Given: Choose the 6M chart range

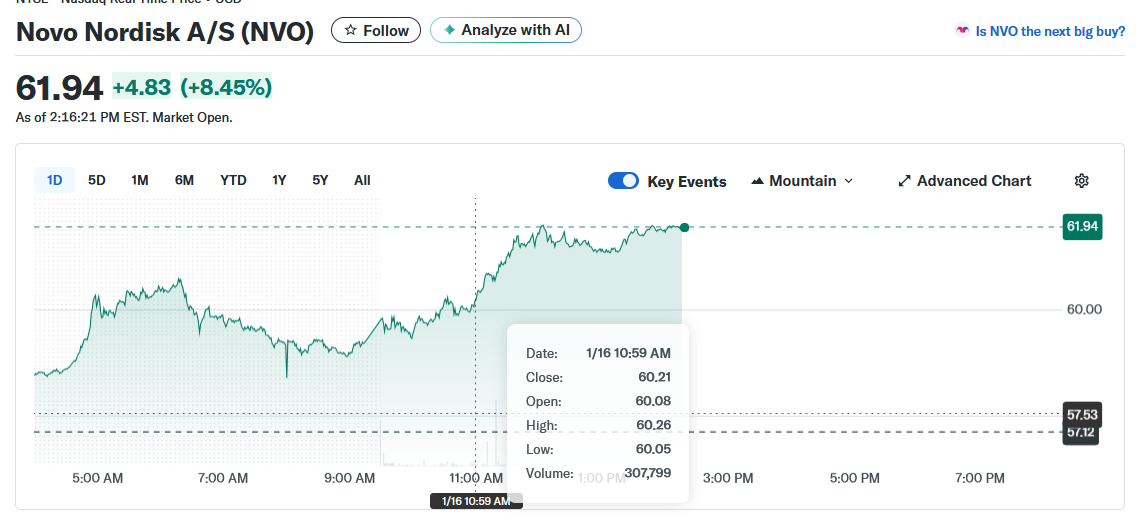Looking at the screenshot, I should [x=184, y=180].
